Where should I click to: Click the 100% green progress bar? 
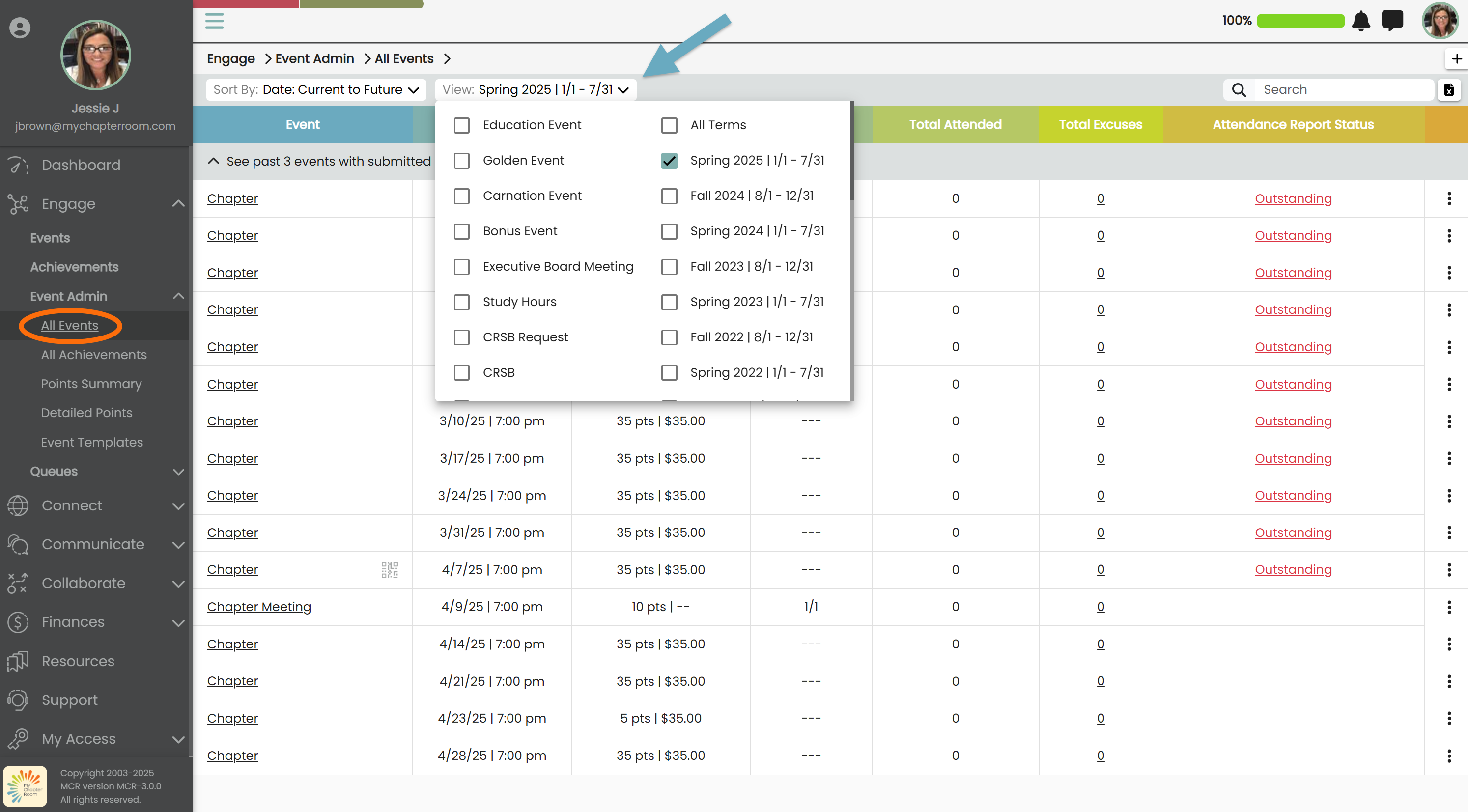tap(1300, 21)
